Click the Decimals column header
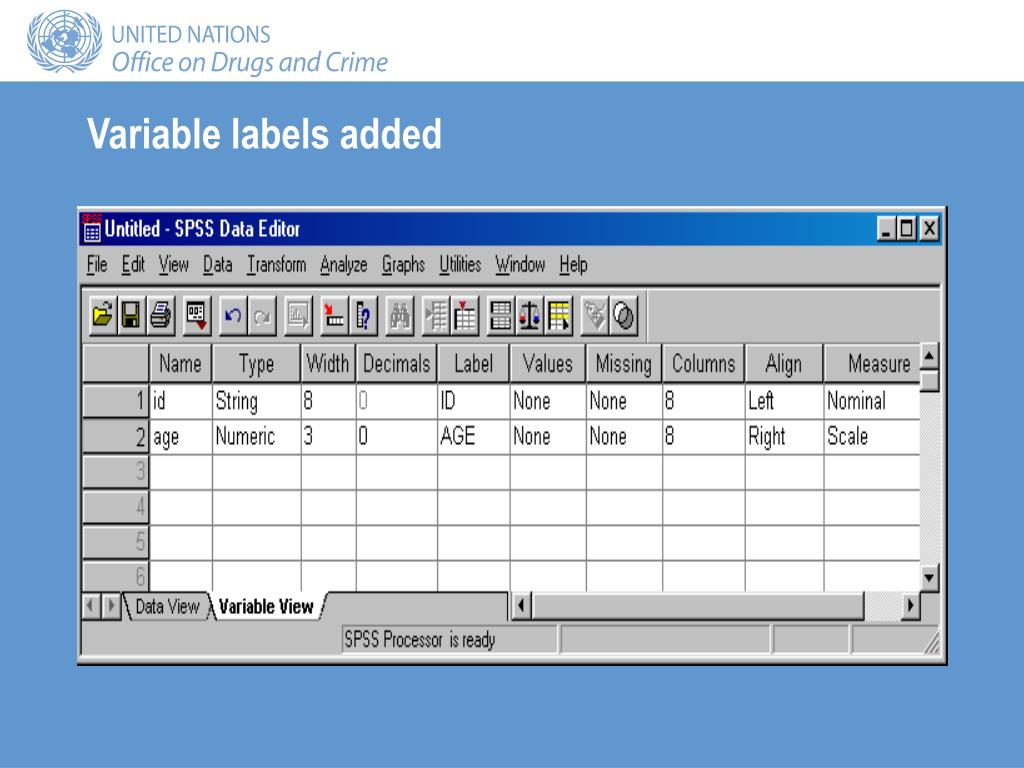The height and width of the screenshot is (768, 1024). (396, 363)
